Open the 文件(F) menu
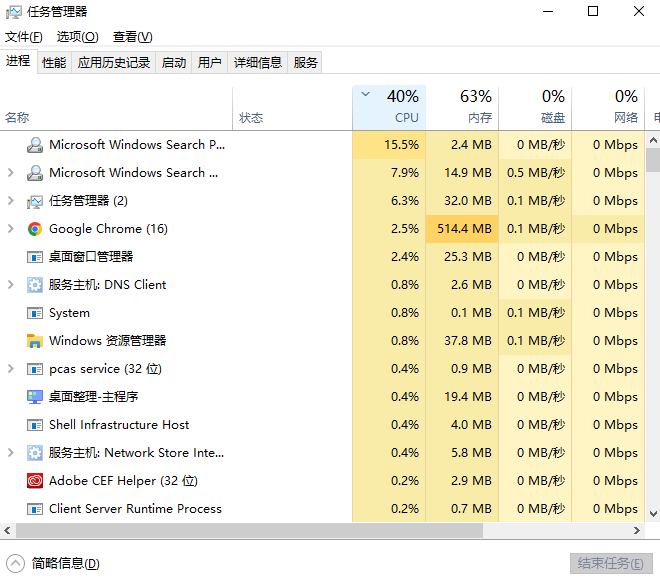Image resolution: width=660 pixels, height=587 pixels. (24, 37)
